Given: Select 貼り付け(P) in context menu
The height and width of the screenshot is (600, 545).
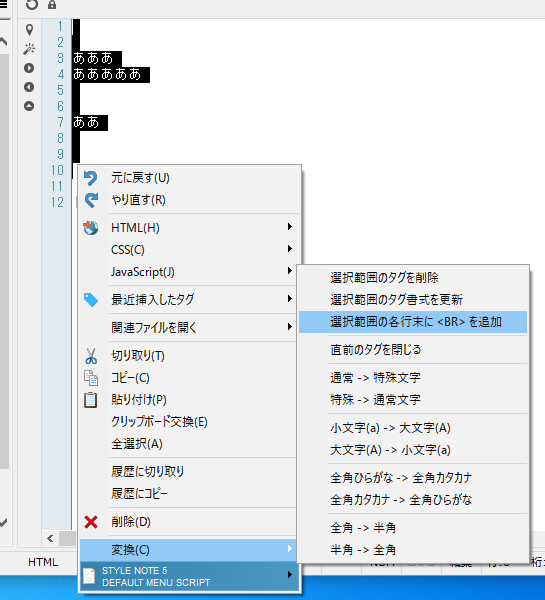Looking at the screenshot, I should [190, 400].
